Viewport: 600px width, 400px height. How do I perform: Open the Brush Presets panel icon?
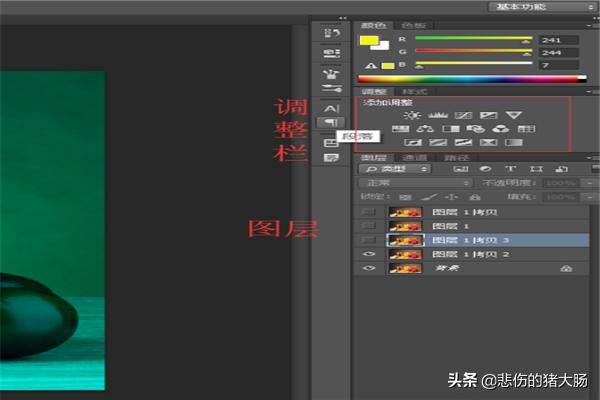pyautogui.click(x=331, y=73)
